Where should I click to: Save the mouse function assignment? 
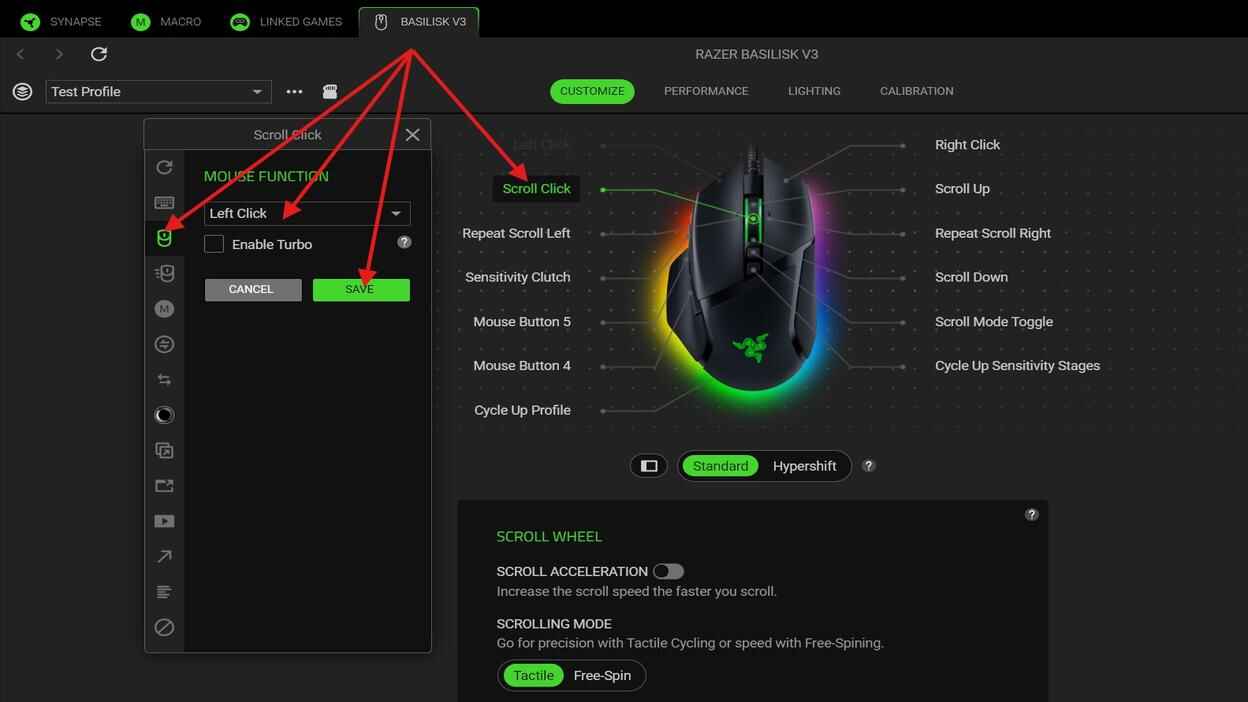[361, 289]
